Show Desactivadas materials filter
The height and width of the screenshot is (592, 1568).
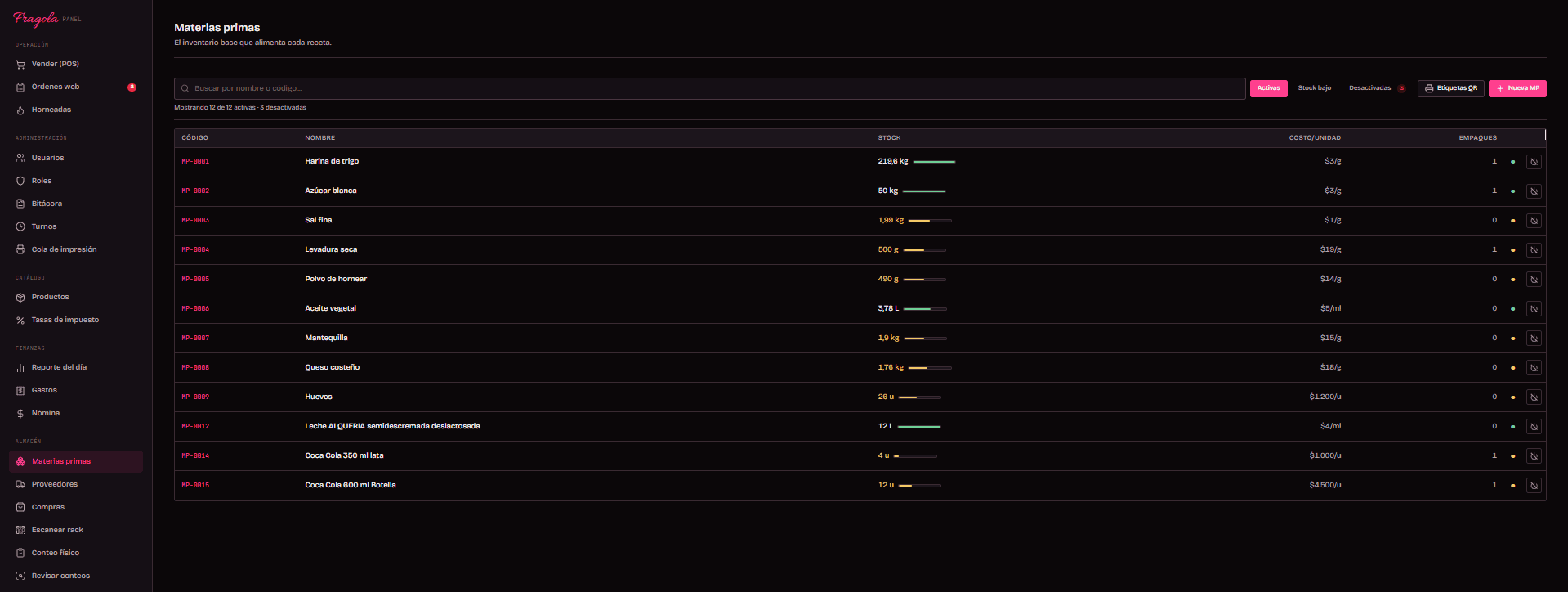point(1377,88)
